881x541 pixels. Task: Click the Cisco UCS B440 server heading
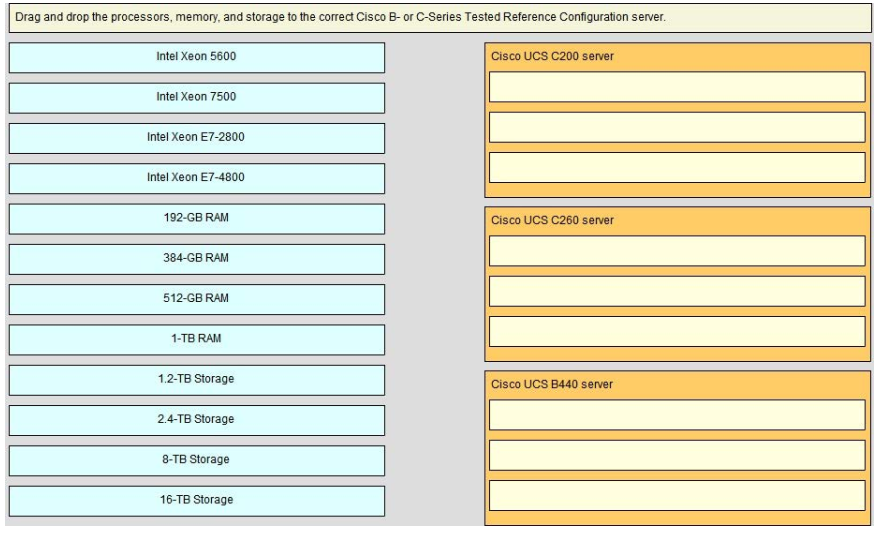click(552, 384)
